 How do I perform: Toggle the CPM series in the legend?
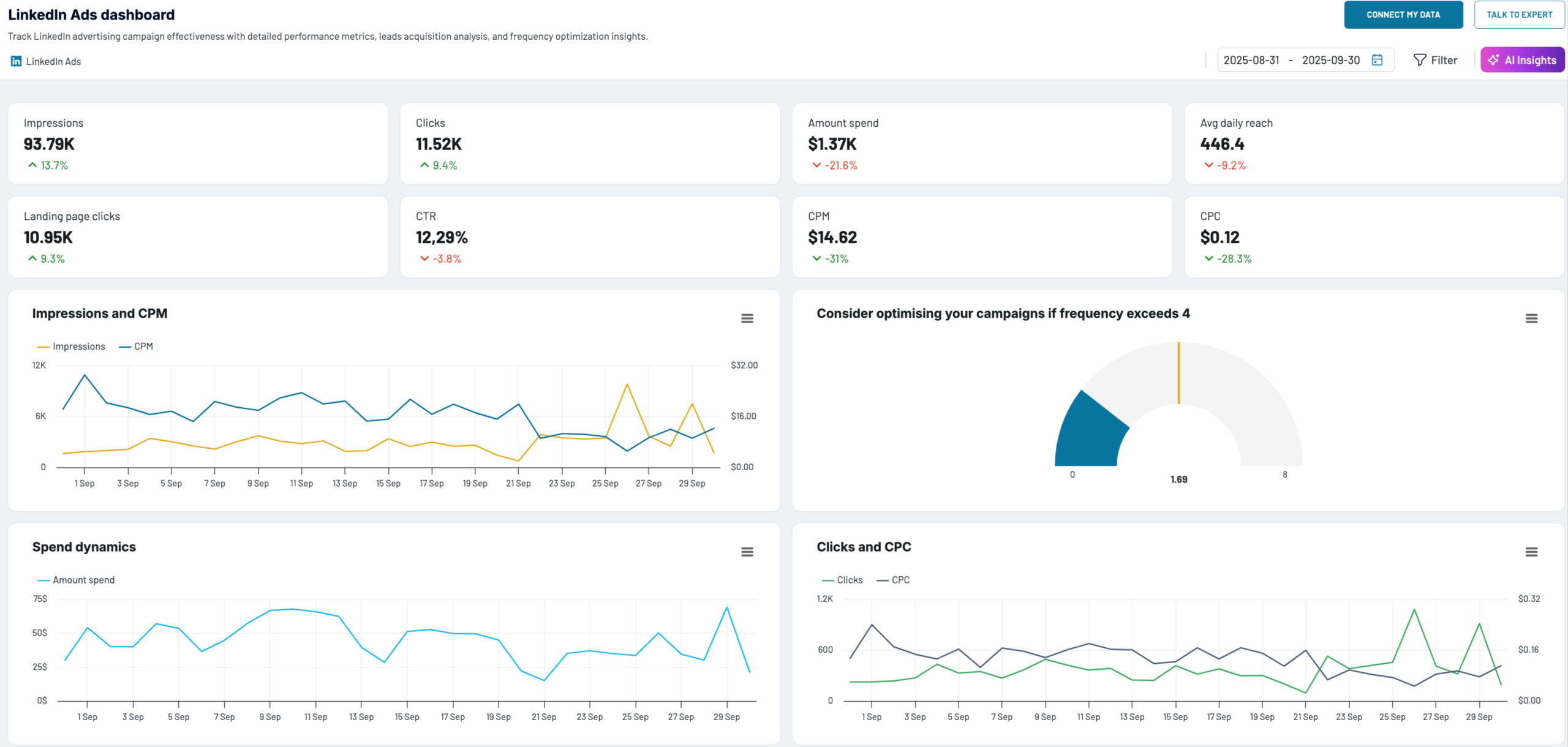pos(143,347)
